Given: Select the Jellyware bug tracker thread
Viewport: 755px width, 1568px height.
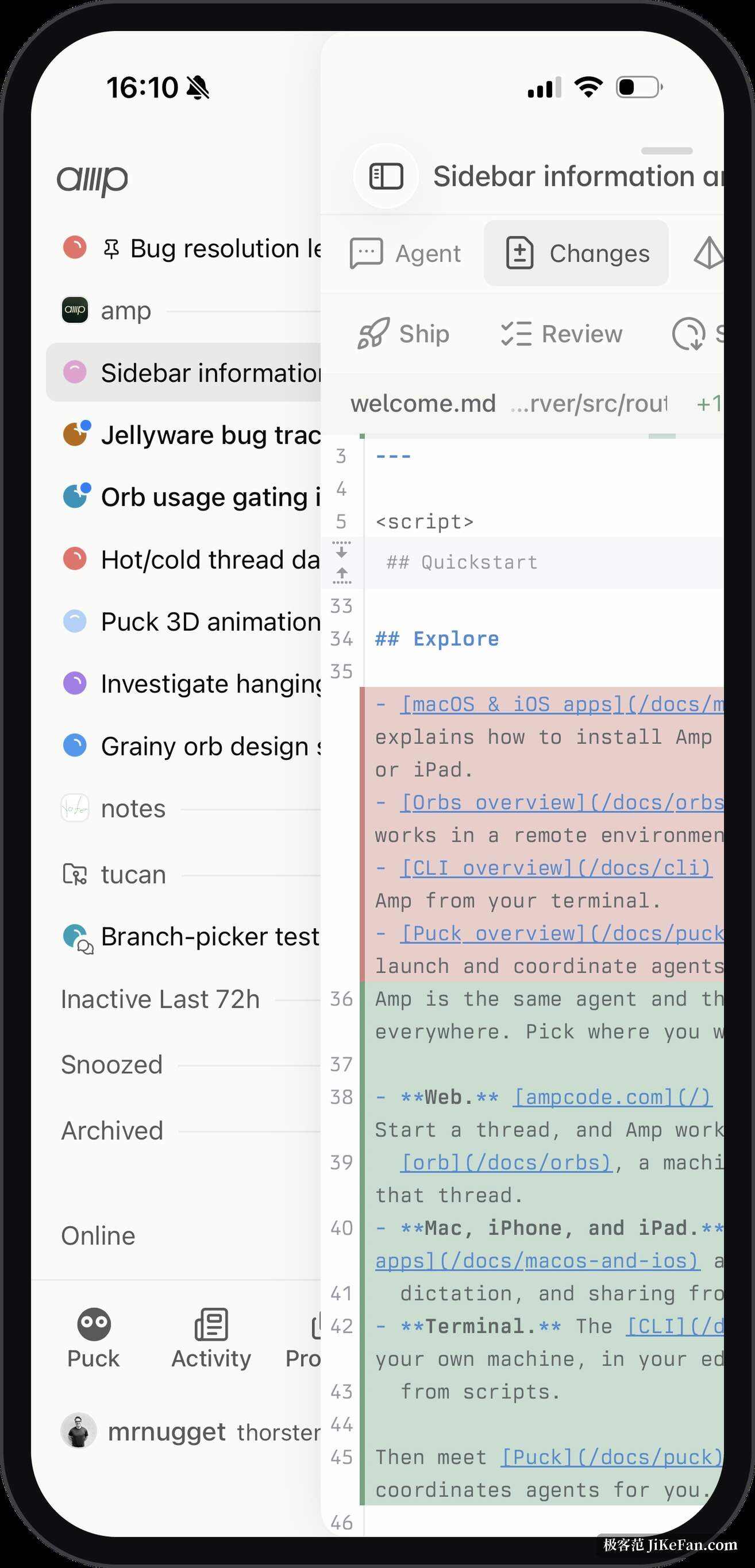Looking at the screenshot, I should [x=191, y=435].
